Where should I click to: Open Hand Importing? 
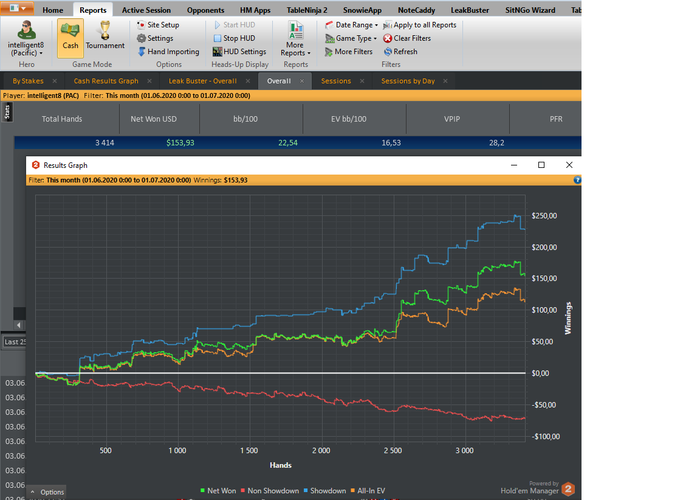(168, 52)
